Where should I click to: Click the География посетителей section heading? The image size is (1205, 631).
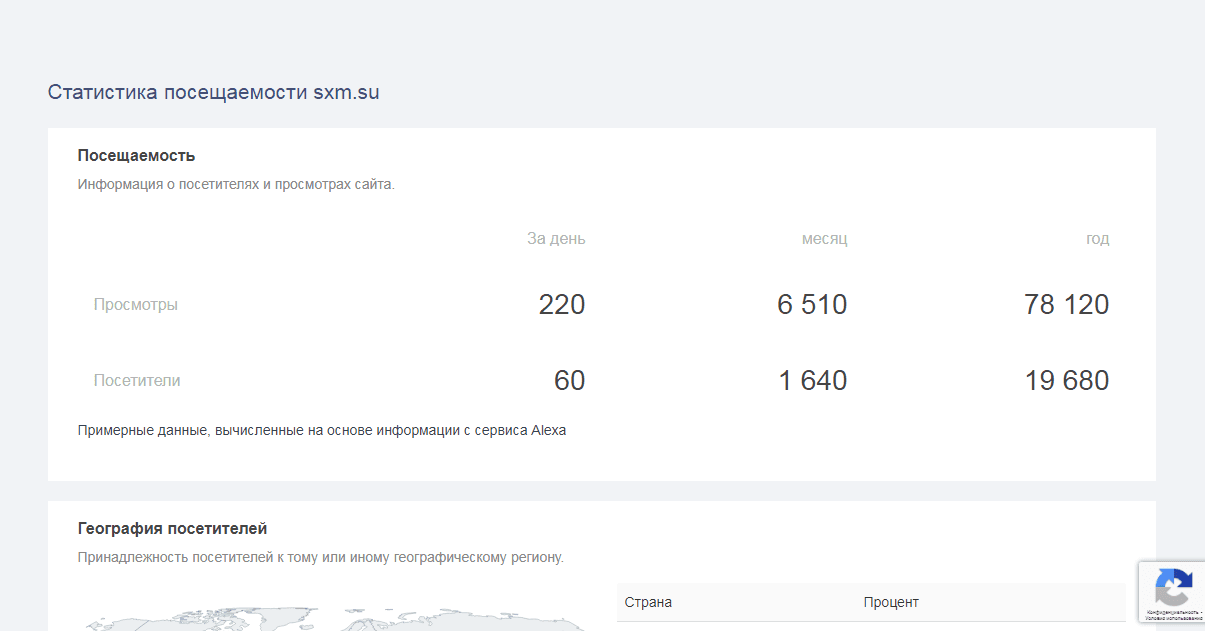click(x=172, y=528)
